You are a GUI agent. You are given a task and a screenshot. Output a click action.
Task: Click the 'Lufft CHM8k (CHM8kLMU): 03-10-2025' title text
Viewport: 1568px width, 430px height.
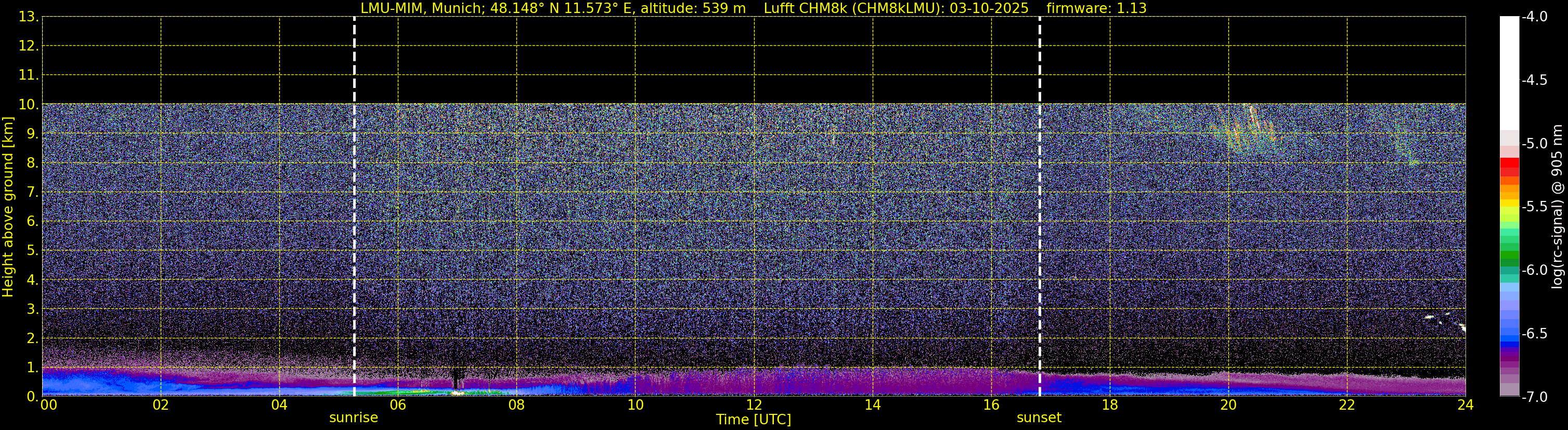pos(896,8)
